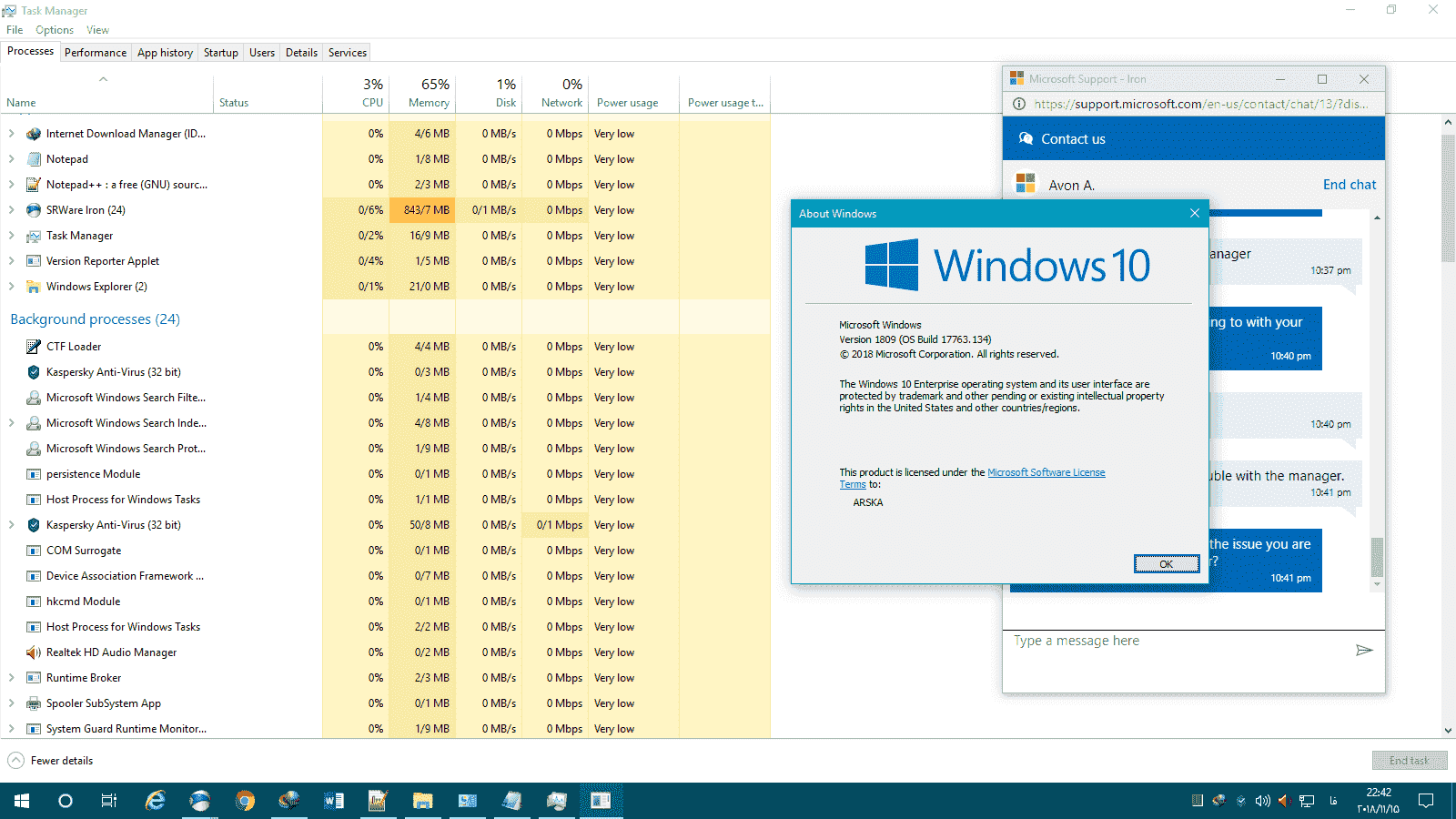
Task: Click the Iron window address bar URL
Action: coord(1201,104)
